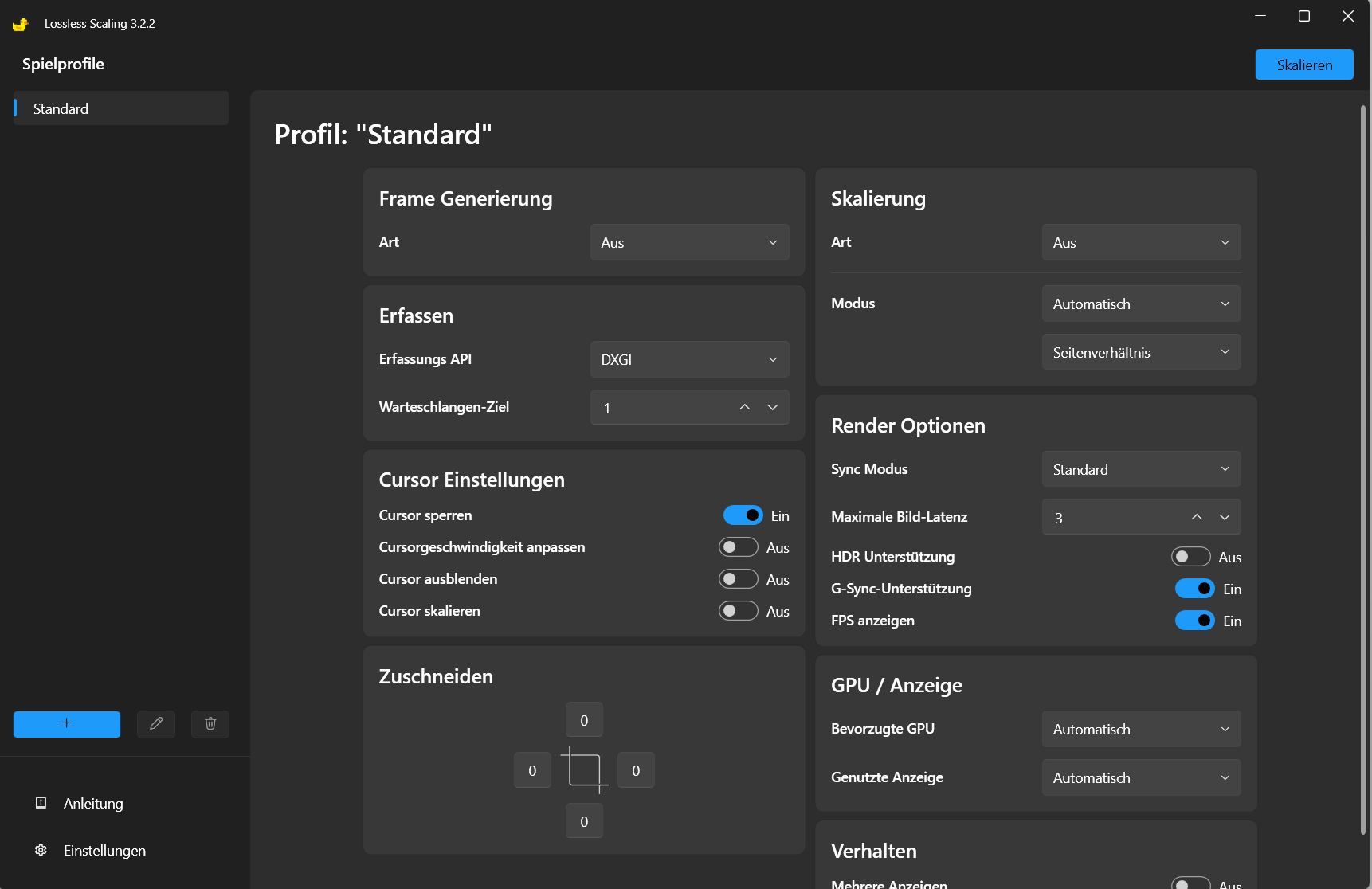This screenshot has width=1372, height=889.
Task: Turn off FPS anzeigen toggle
Action: (x=1194, y=621)
